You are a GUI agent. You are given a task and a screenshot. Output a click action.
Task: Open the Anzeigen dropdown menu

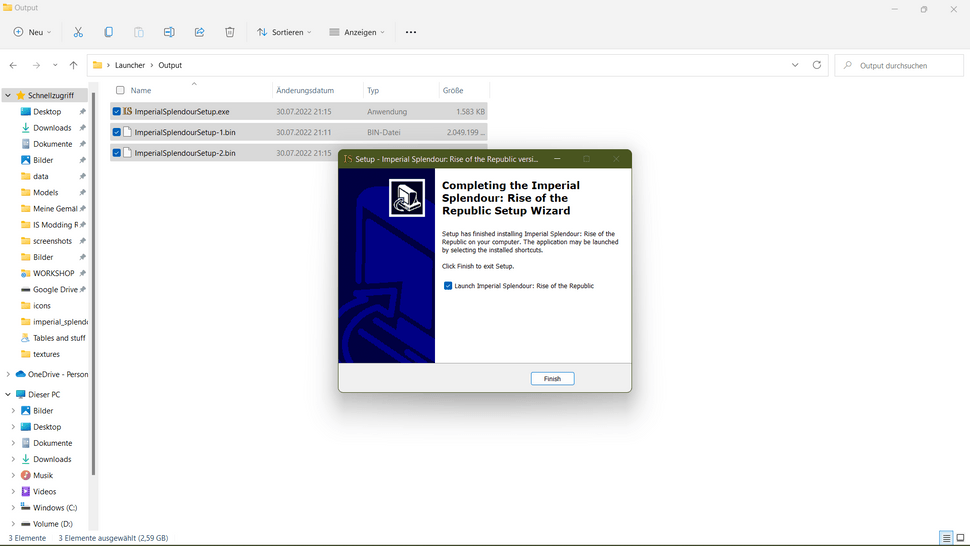[357, 32]
